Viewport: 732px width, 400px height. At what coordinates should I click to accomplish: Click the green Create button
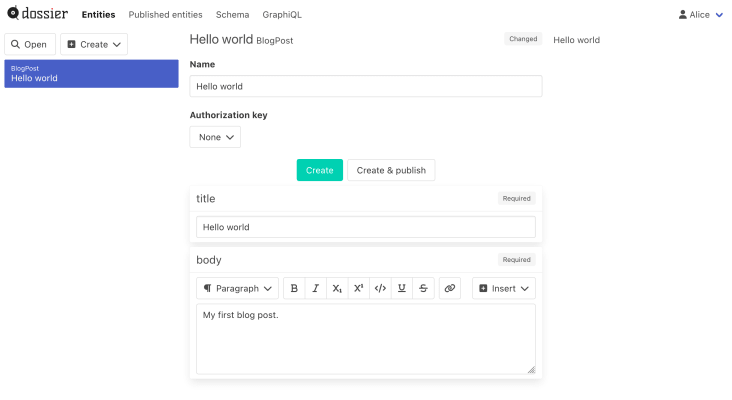coord(320,170)
